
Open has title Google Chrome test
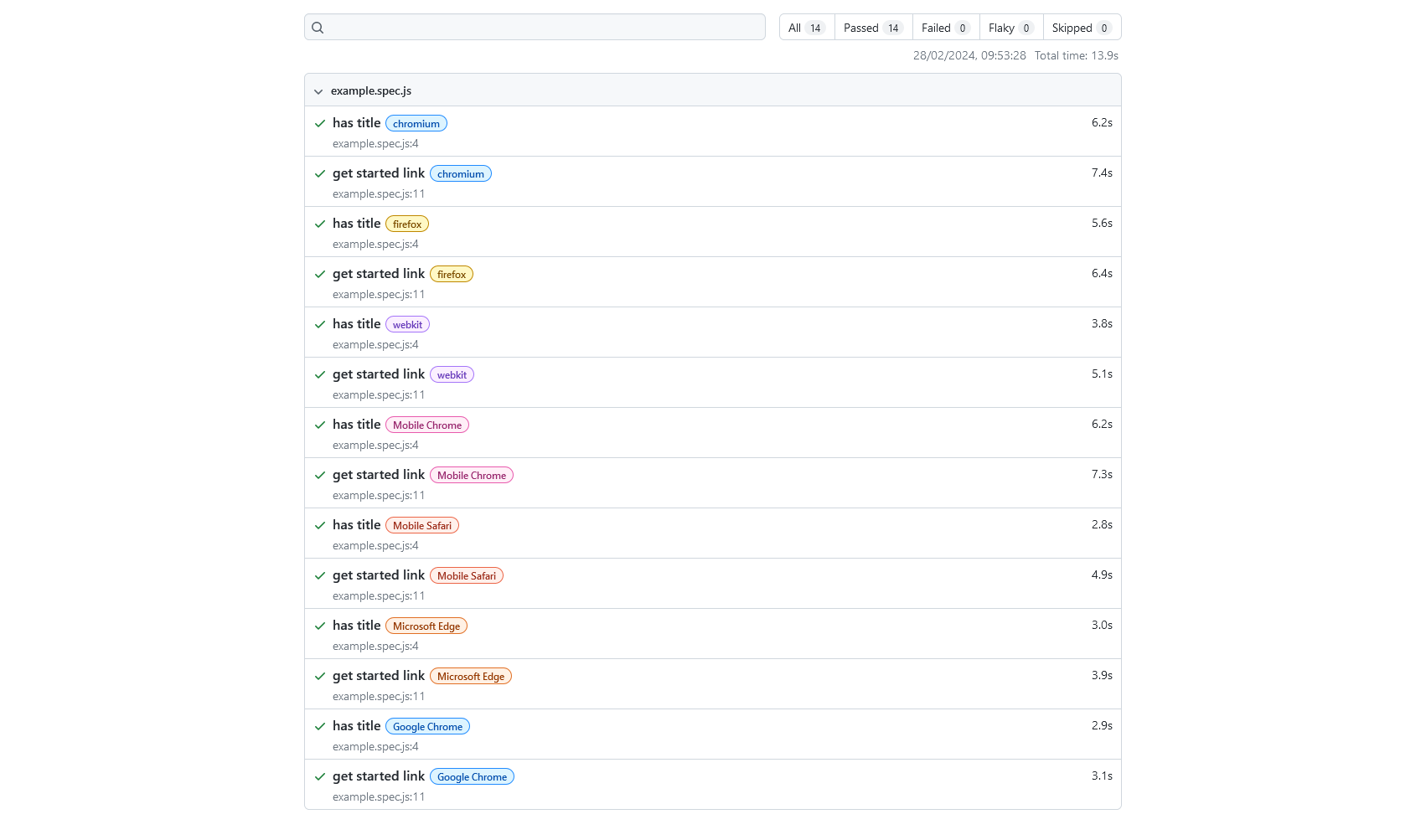tap(356, 726)
